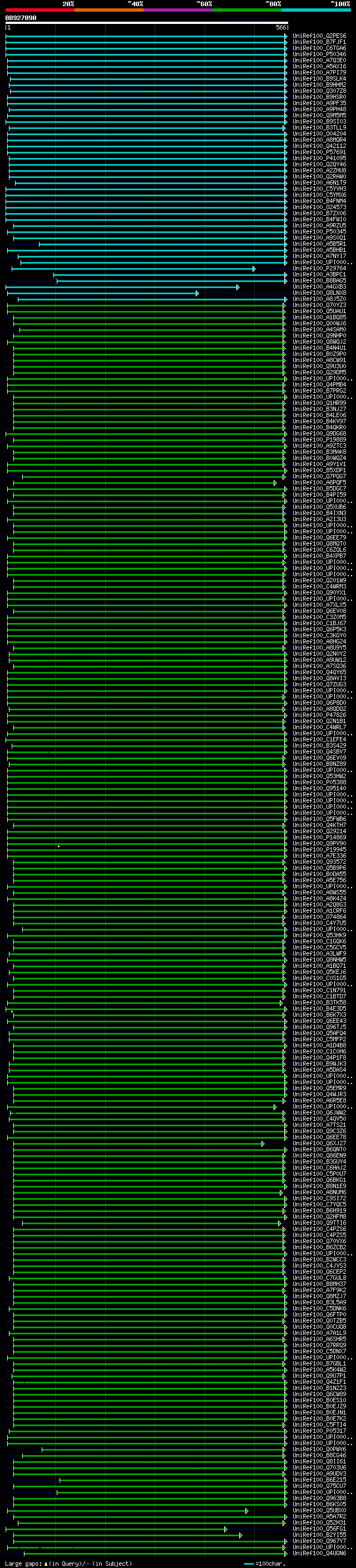Screen dimensions: 356x1568
Task: Select the UniRef100_Q4KTH7 label
Action: point(319,825)
